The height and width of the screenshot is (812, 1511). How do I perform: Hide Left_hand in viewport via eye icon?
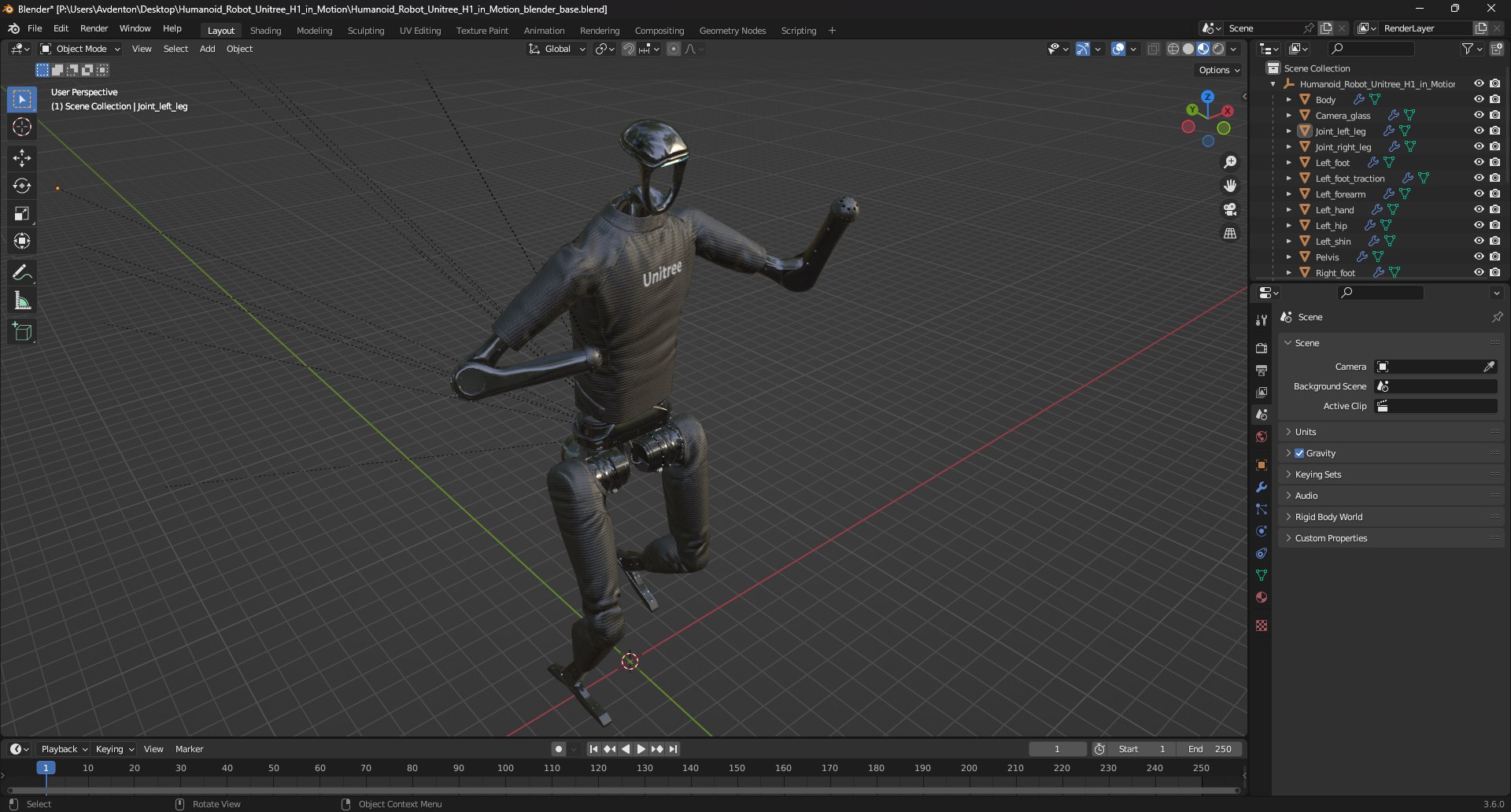(1479, 209)
